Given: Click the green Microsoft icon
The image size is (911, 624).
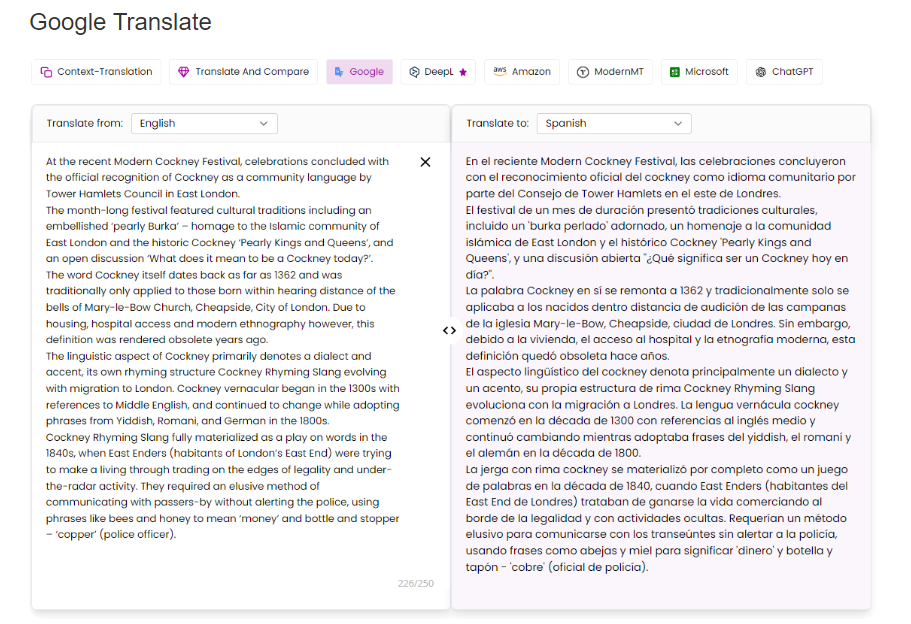Looking at the screenshot, I should [x=675, y=72].
